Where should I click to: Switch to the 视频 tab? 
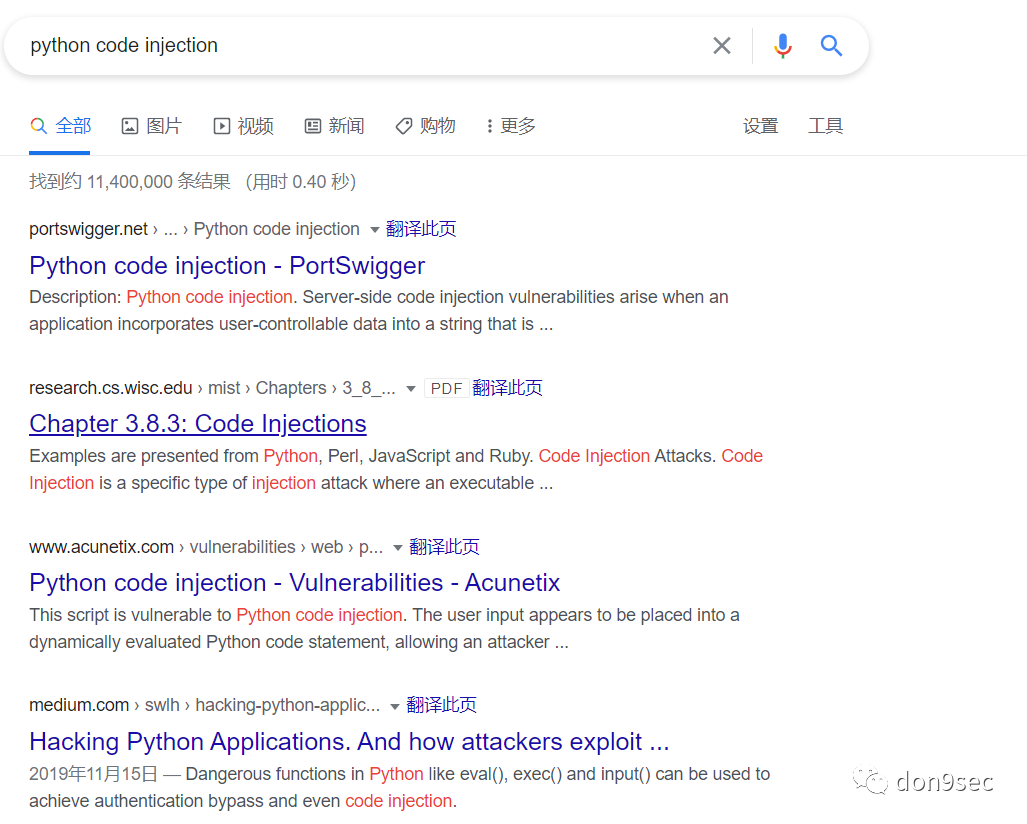point(243,126)
